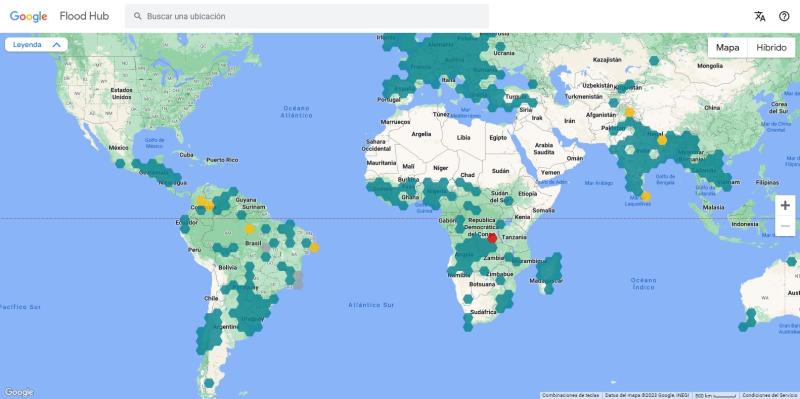Switch to Mapa map view

728,47
